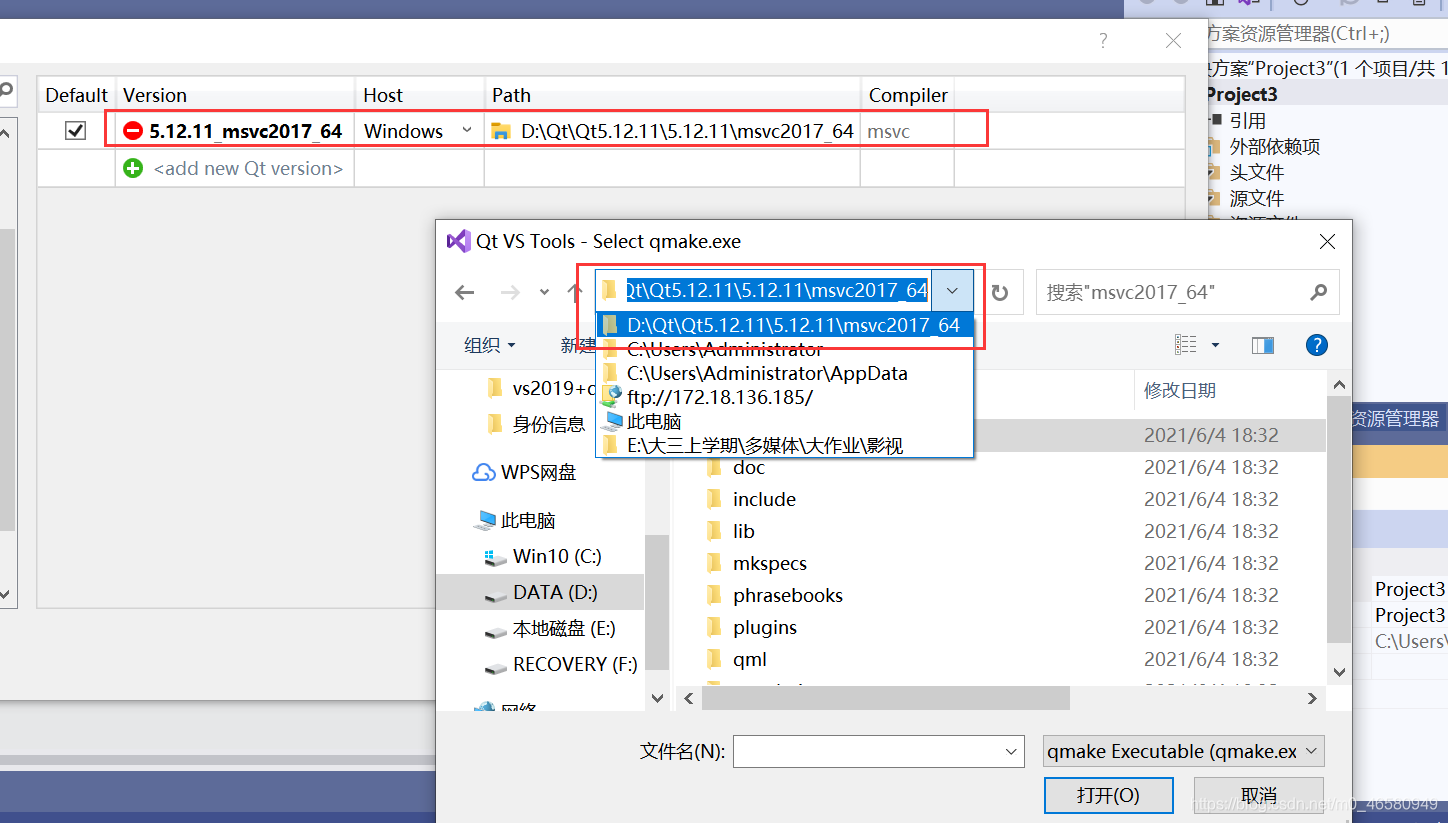The height and width of the screenshot is (823, 1448).
Task: Toggle the preview pane icon
Action: point(1263,345)
